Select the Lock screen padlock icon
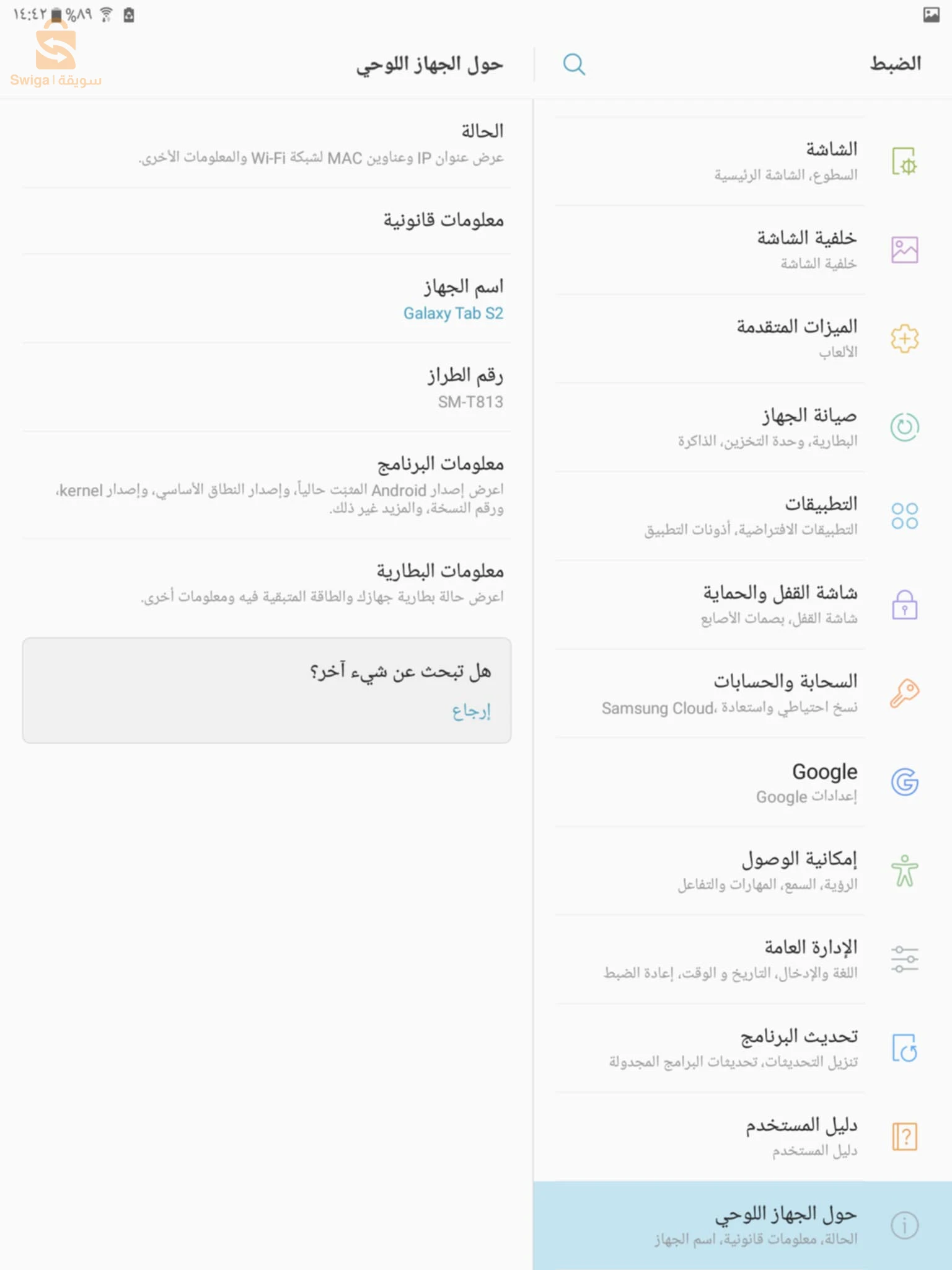 pyautogui.click(x=904, y=605)
